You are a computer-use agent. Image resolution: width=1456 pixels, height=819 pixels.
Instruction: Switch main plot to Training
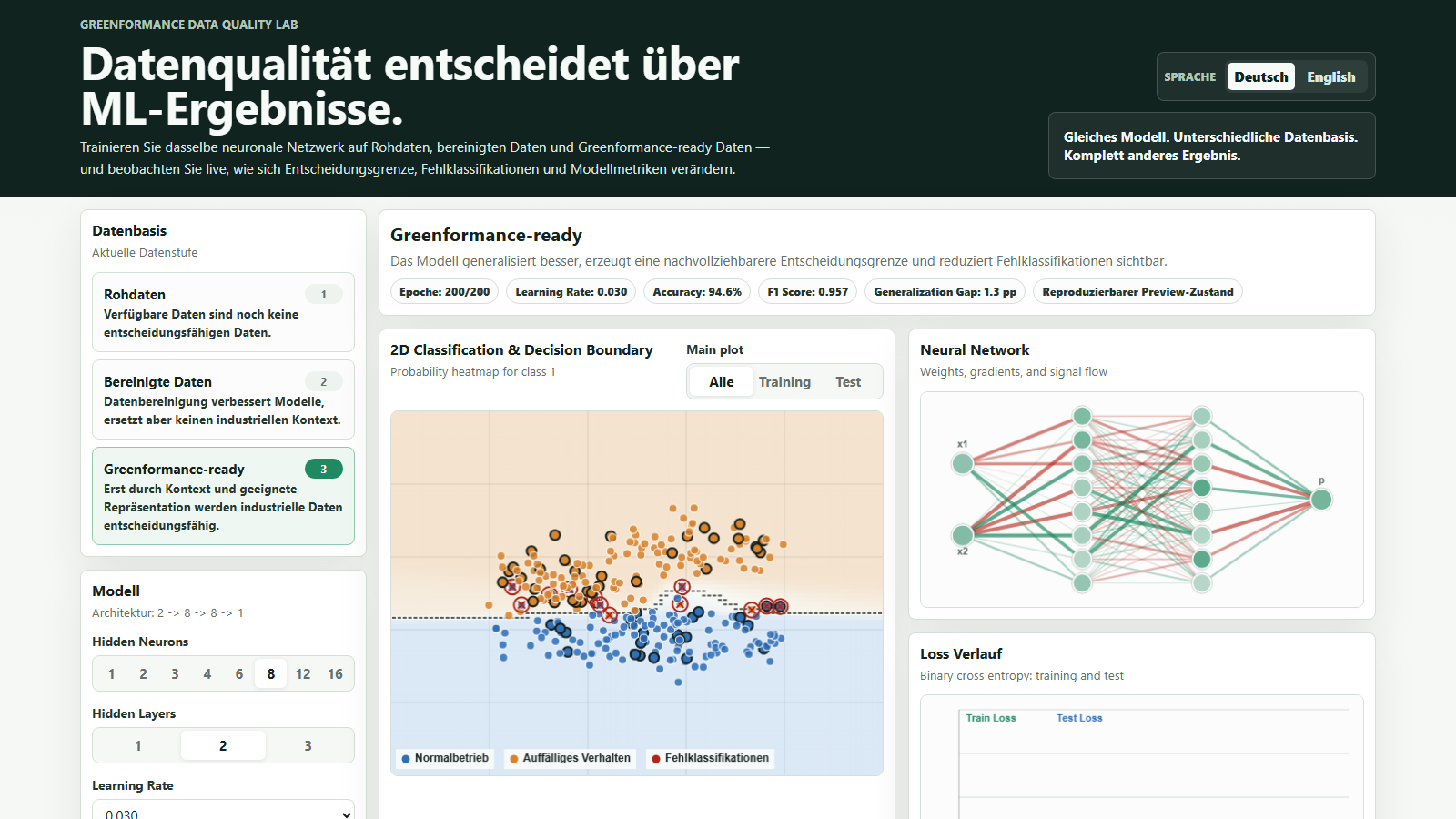click(784, 381)
